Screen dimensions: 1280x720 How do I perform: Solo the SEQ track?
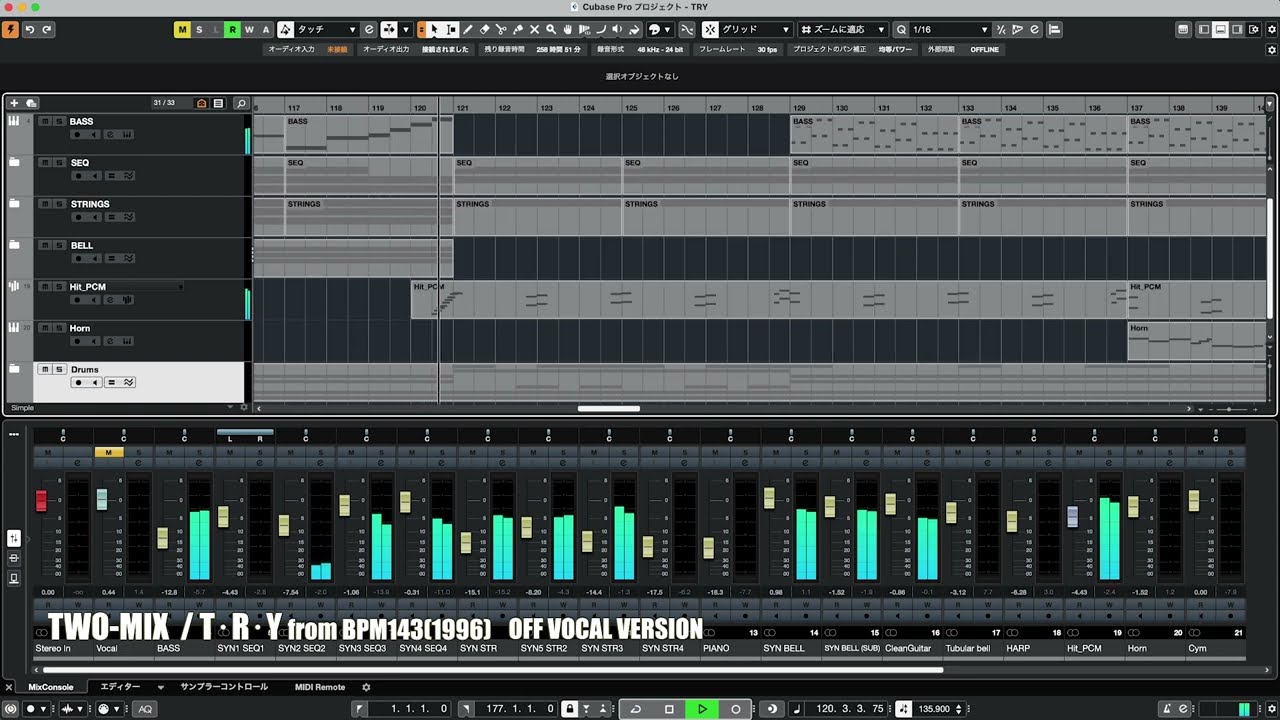(59, 162)
